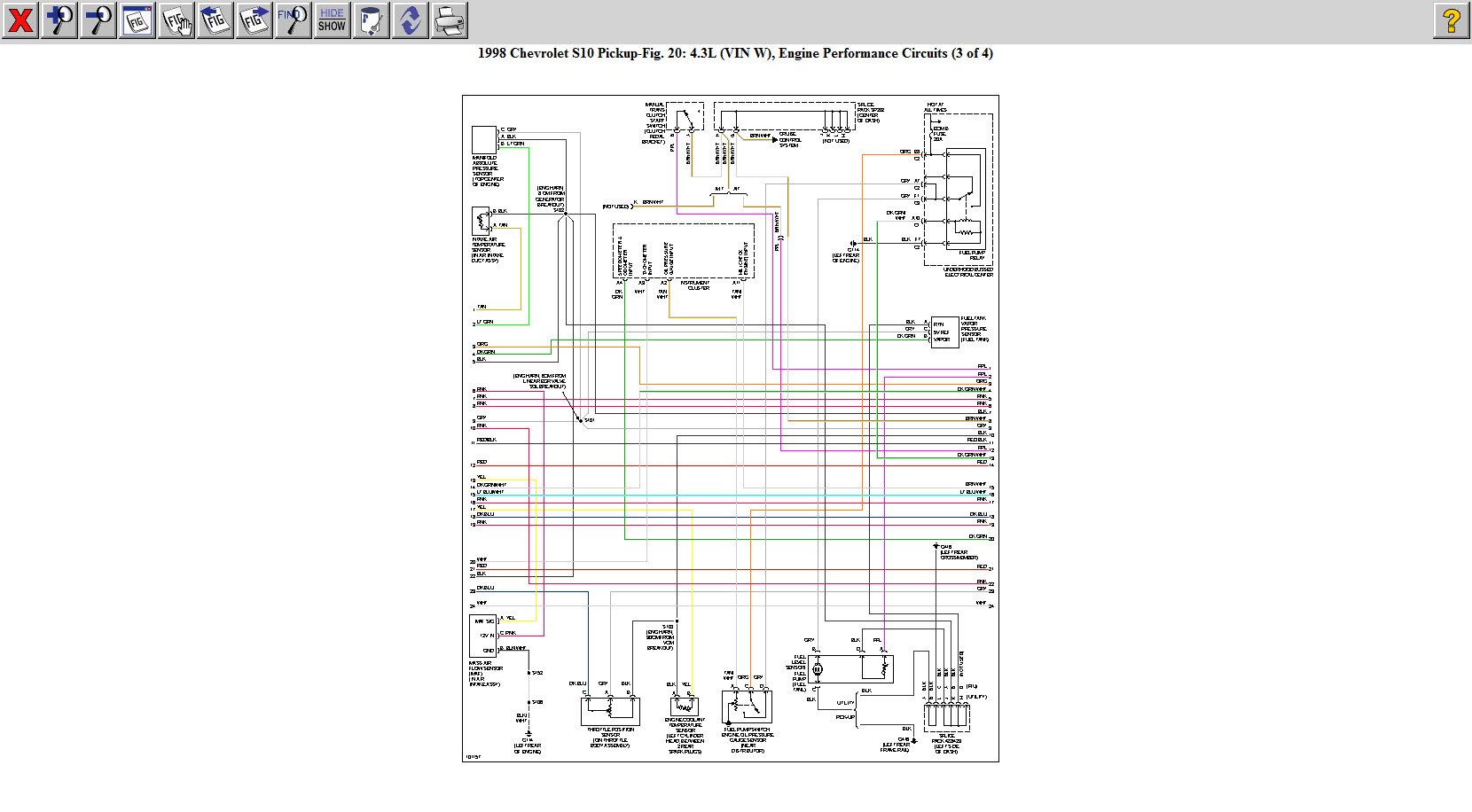Open the Find search tool
The height and width of the screenshot is (812, 1472).
pyautogui.click(x=293, y=20)
